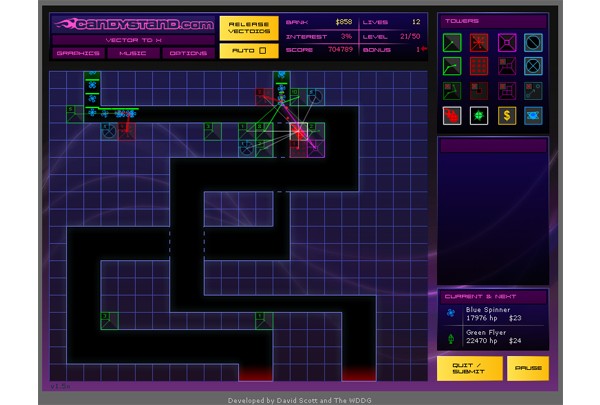The height and width of the screenshot is (405, 600).
Task: Select the green tower left of the first path corner
Action: pos(75,114)
